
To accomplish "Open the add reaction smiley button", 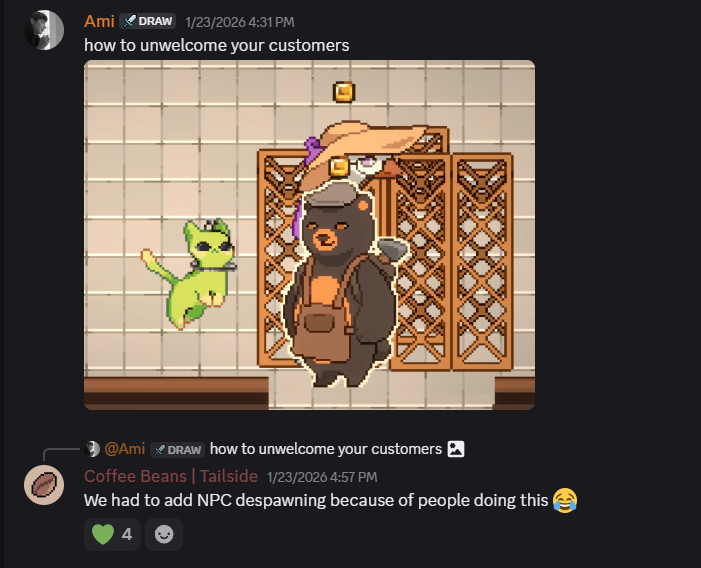I will click(164, 534).
